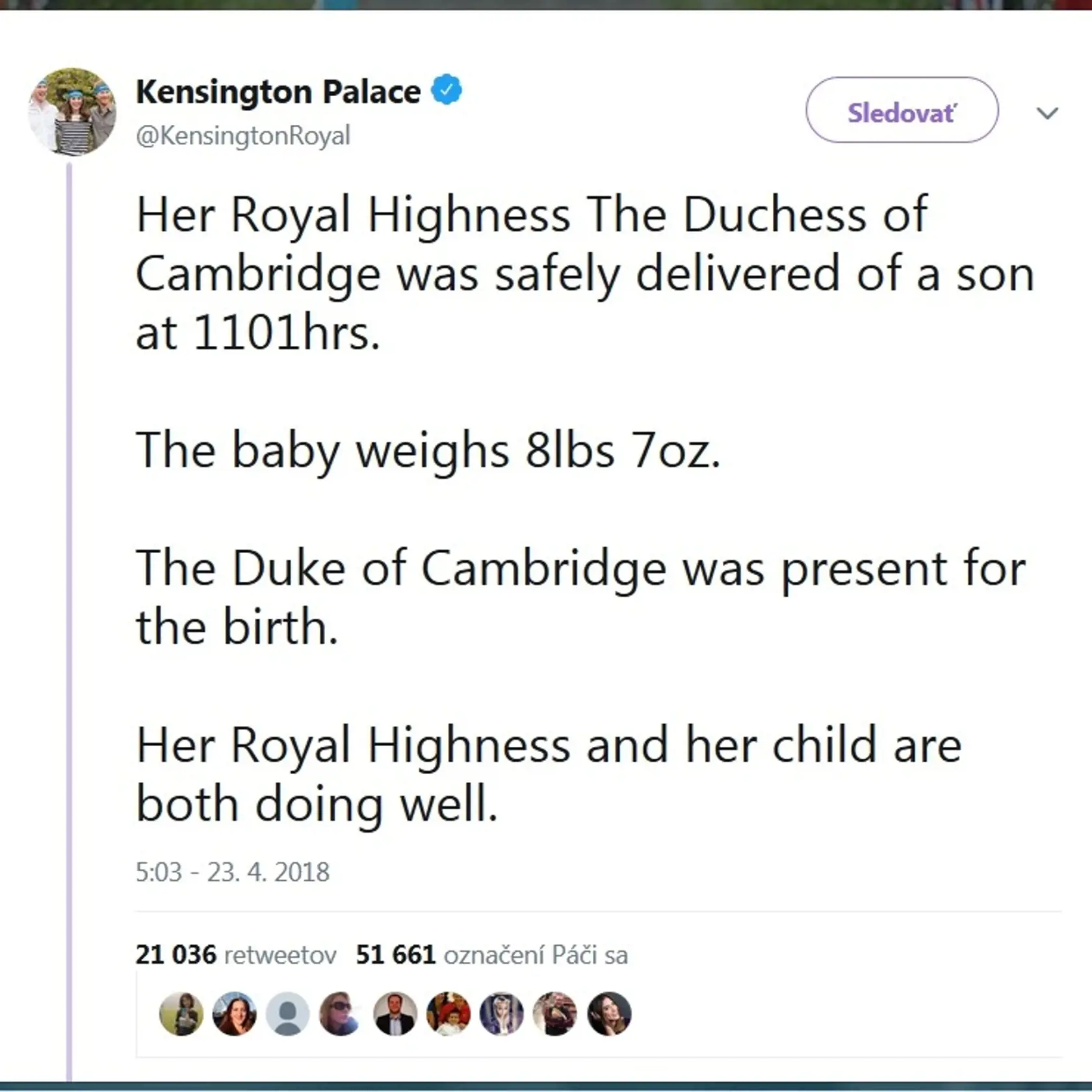View the 21 036 retweetov list

(x=236, y=955)
